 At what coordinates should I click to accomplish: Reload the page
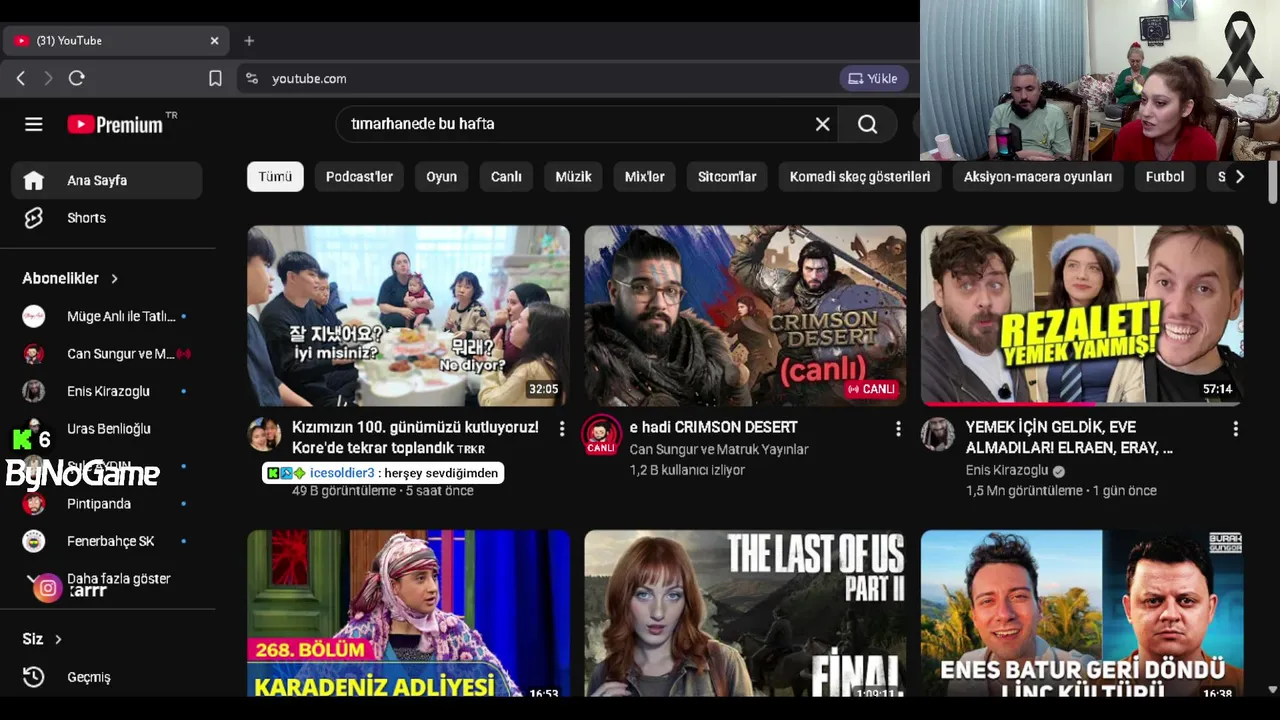click(x=77, y=78)
